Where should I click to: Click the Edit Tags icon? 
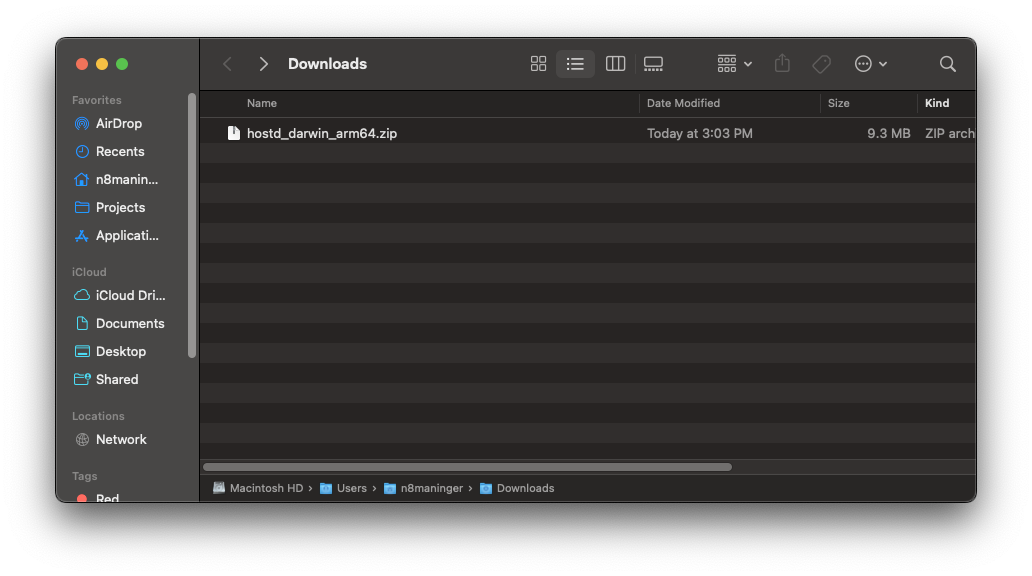(821, 64)
